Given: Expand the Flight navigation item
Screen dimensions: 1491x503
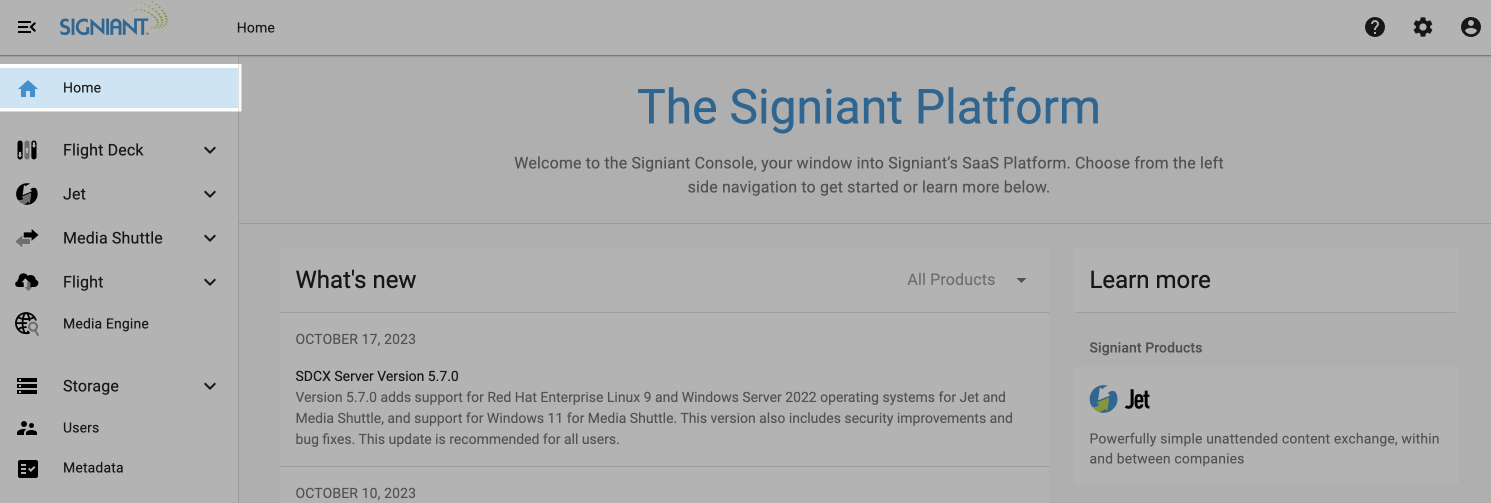Looking at the screenshot, I should click(83, 282).
